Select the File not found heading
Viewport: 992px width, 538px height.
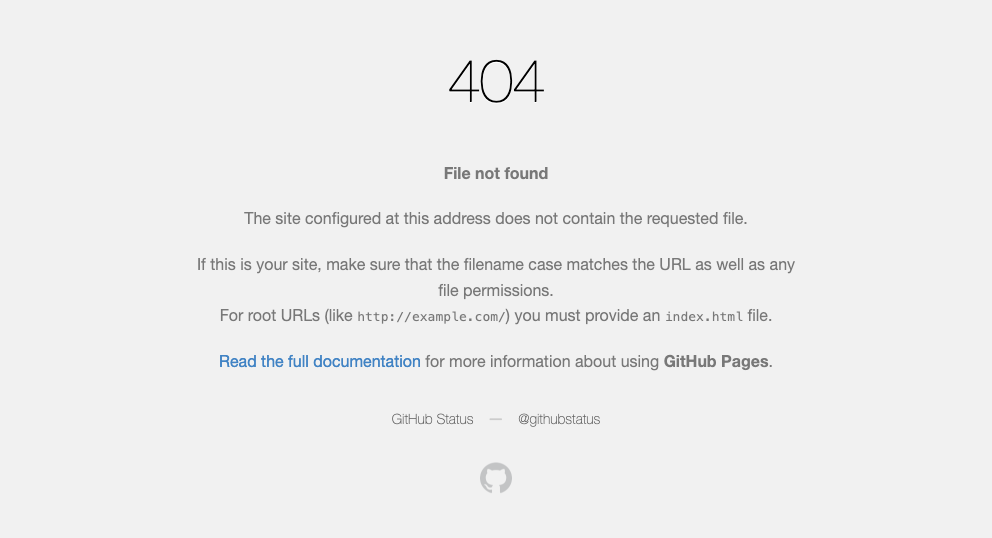pyautogui.click(x=496, y=173)
